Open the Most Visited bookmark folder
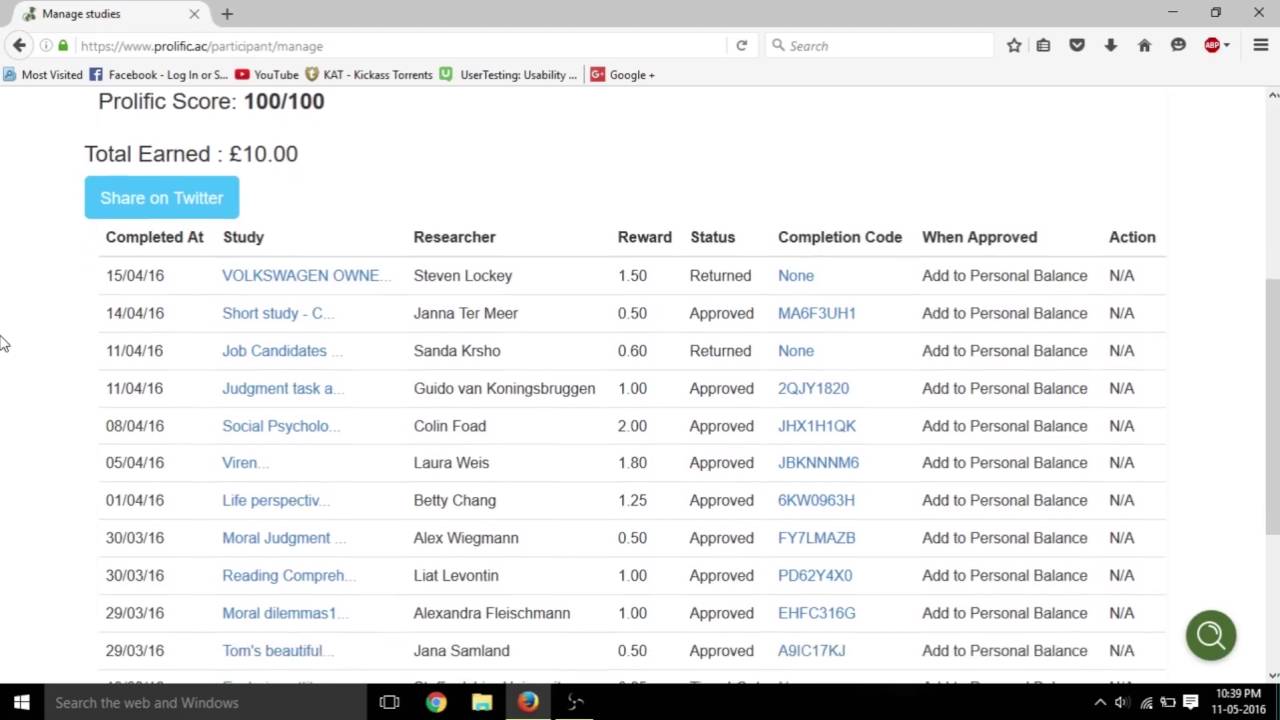 coord(43,74)
